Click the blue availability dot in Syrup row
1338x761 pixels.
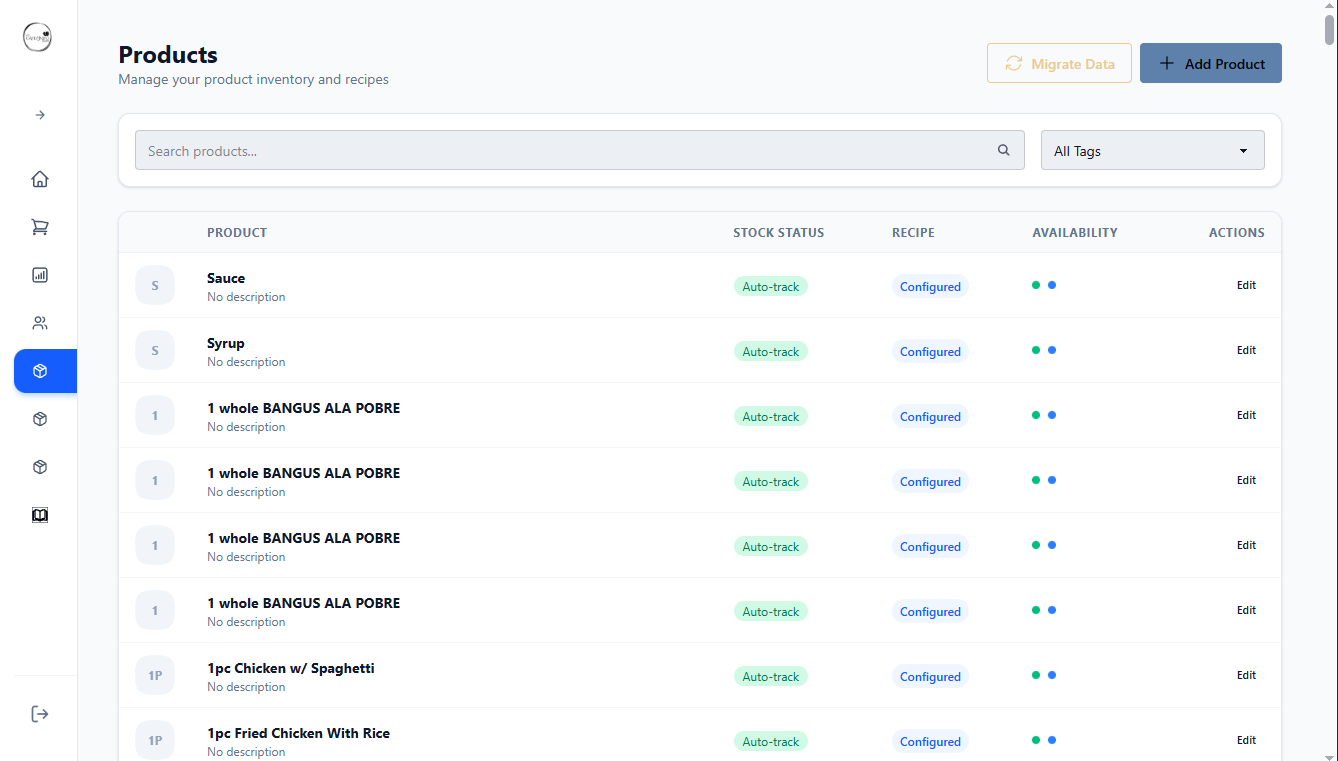pos(1052,350)
